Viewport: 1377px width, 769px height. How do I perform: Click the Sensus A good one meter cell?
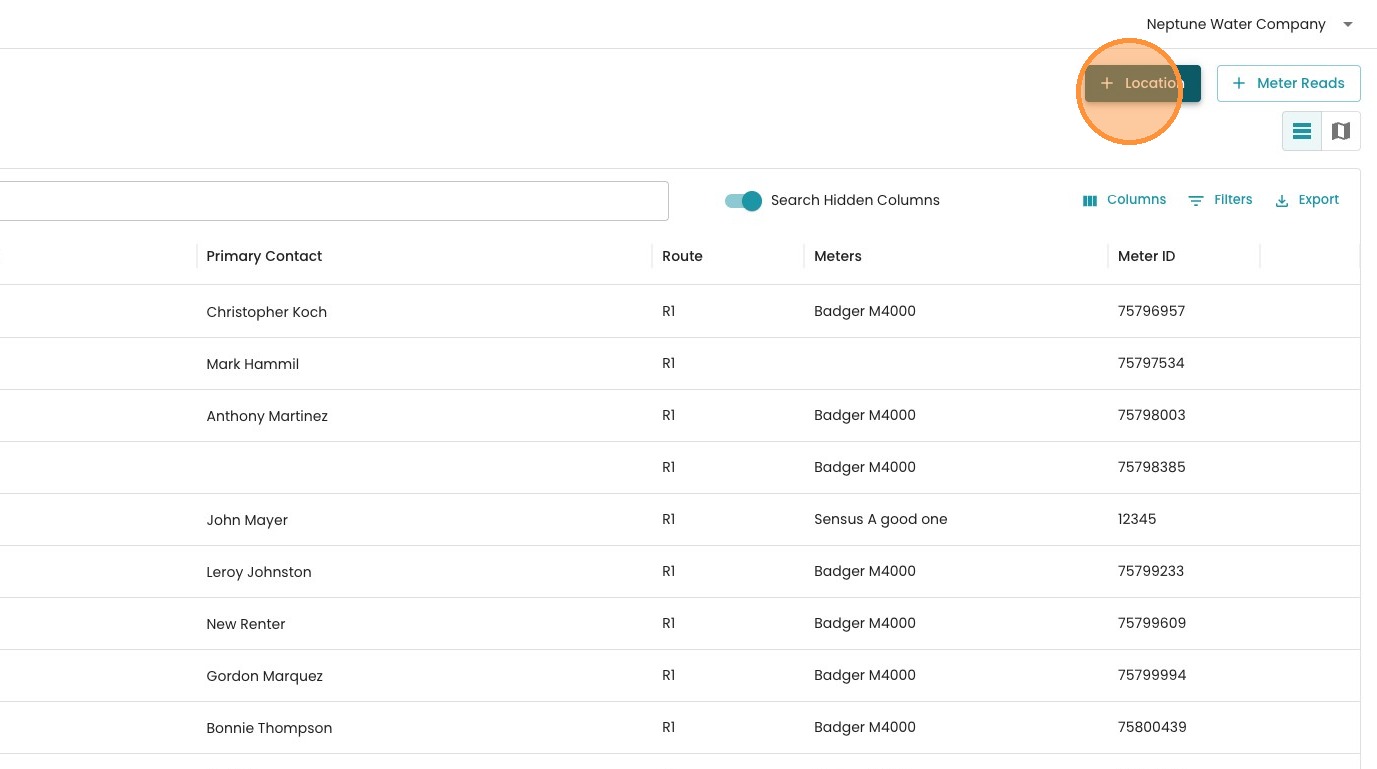point(880,519)
